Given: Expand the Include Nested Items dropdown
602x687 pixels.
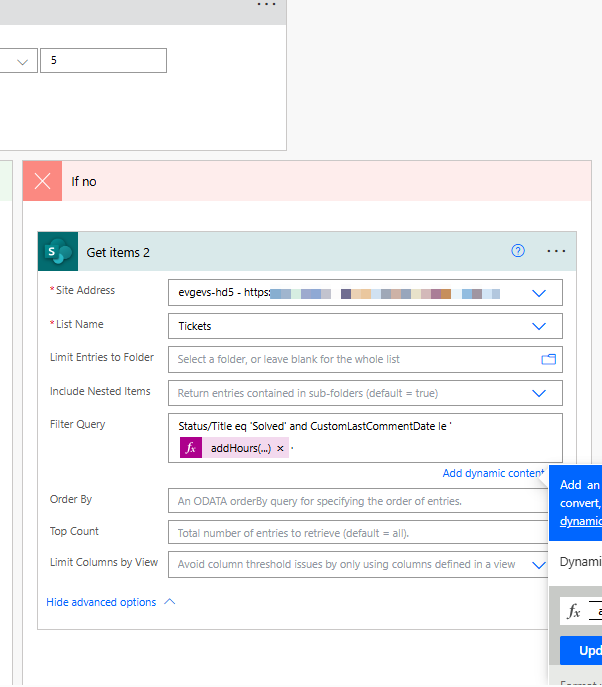Looking at the screenshot, I should point(539,393).
